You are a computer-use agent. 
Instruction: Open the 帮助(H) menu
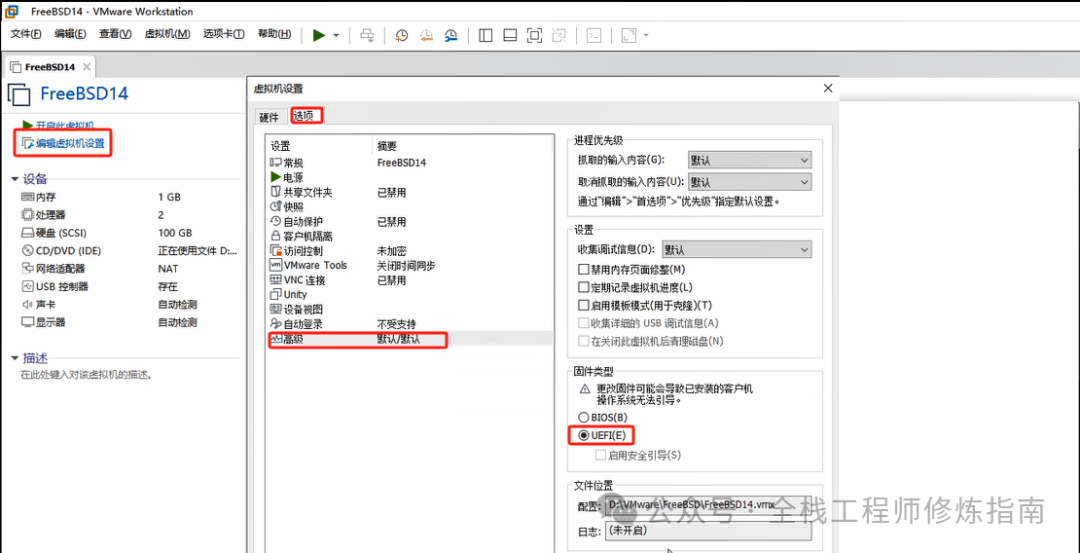[x=274, y=34]
